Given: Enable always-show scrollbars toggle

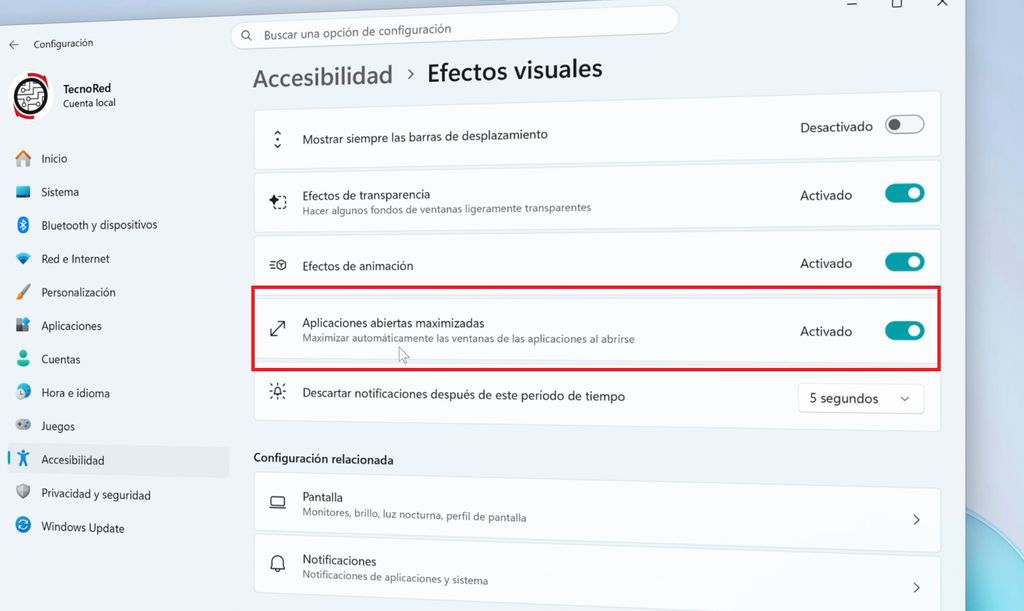Looking at the screenshot, I should [904, 125].
